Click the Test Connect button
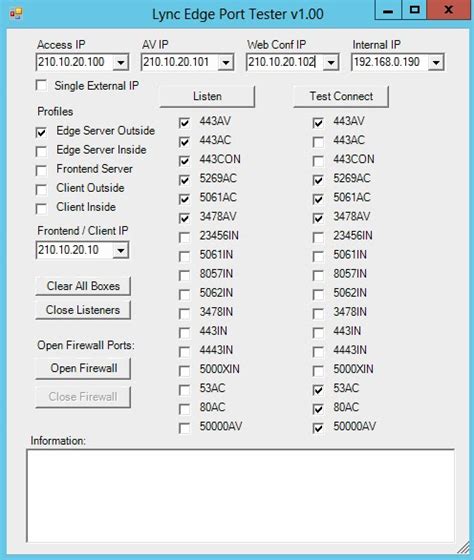 tap(341, 96)
